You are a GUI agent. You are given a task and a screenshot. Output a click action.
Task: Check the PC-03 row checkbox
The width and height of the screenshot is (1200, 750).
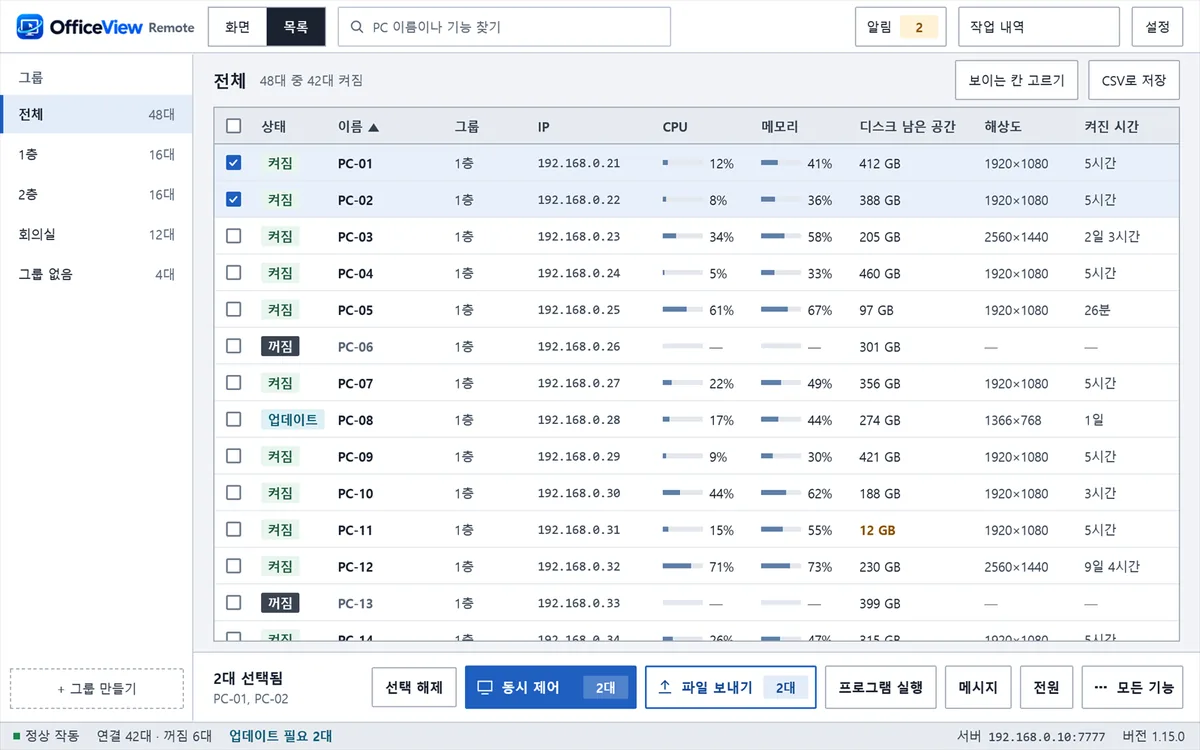234,236
